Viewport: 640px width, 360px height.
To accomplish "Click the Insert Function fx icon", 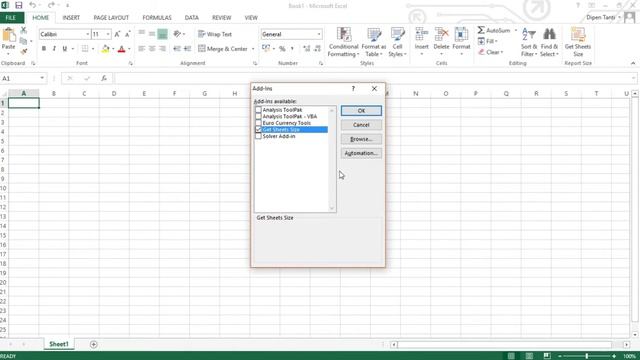I will 104,78.
